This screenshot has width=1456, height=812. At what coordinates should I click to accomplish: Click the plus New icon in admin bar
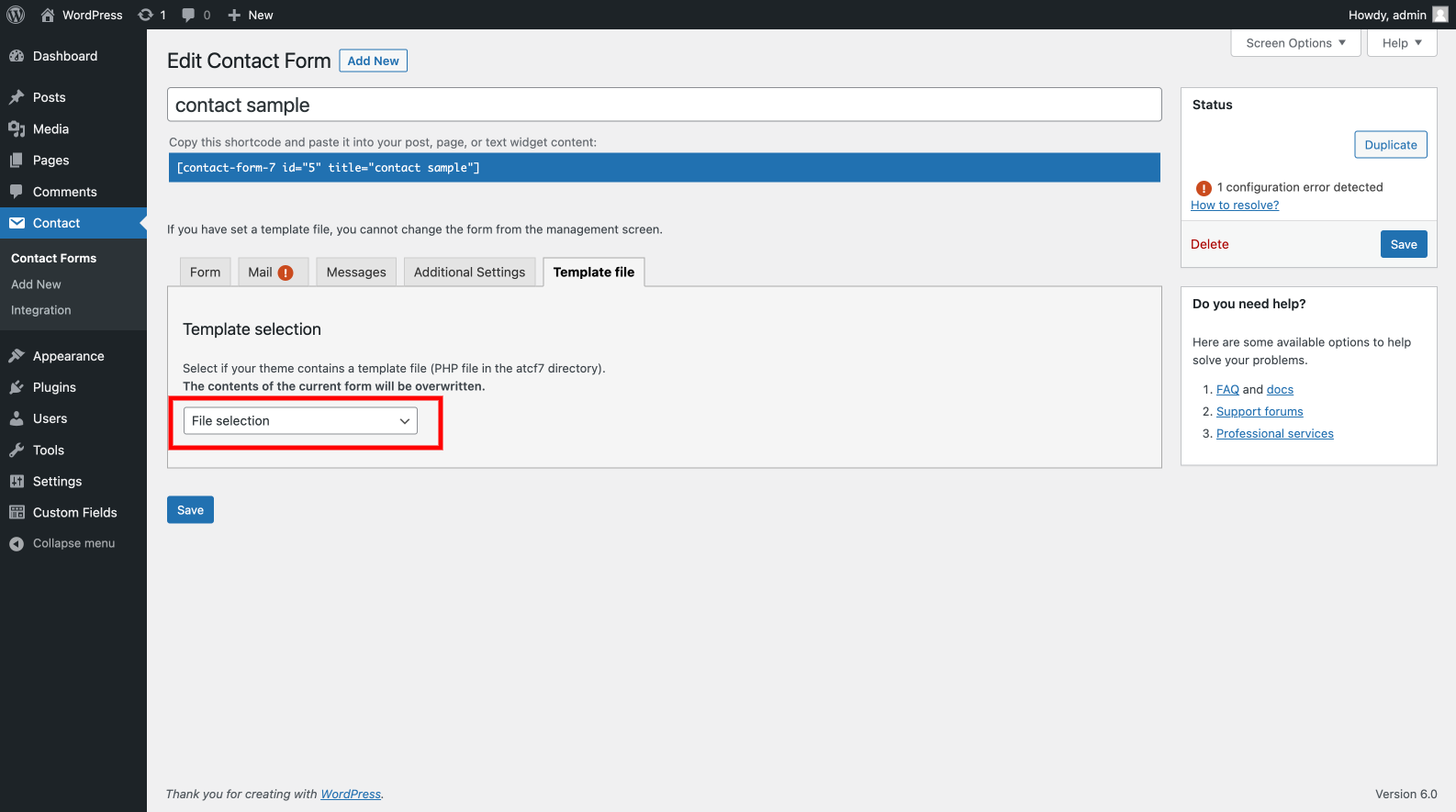tap(234, 15)
